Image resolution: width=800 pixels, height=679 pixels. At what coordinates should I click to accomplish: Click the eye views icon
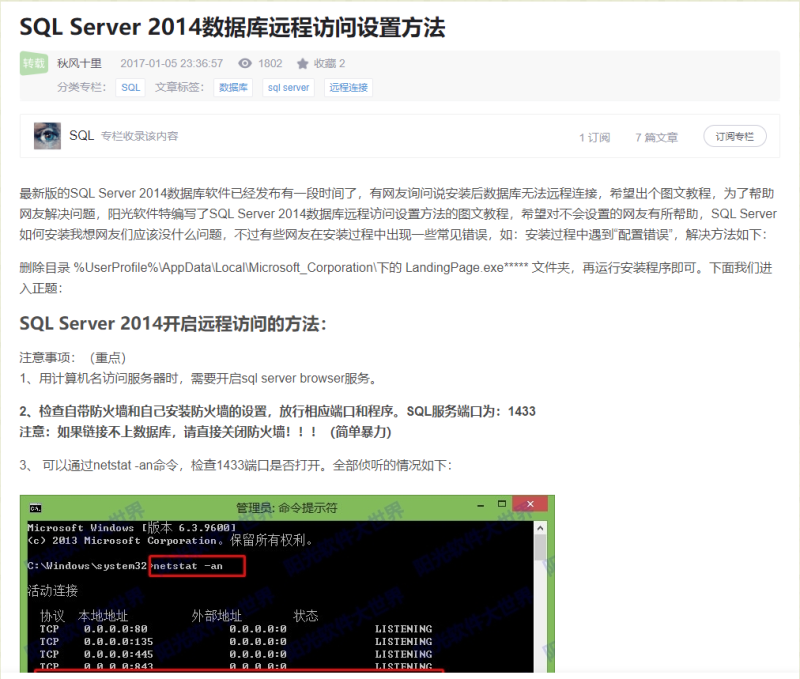[x=245, y=63]
